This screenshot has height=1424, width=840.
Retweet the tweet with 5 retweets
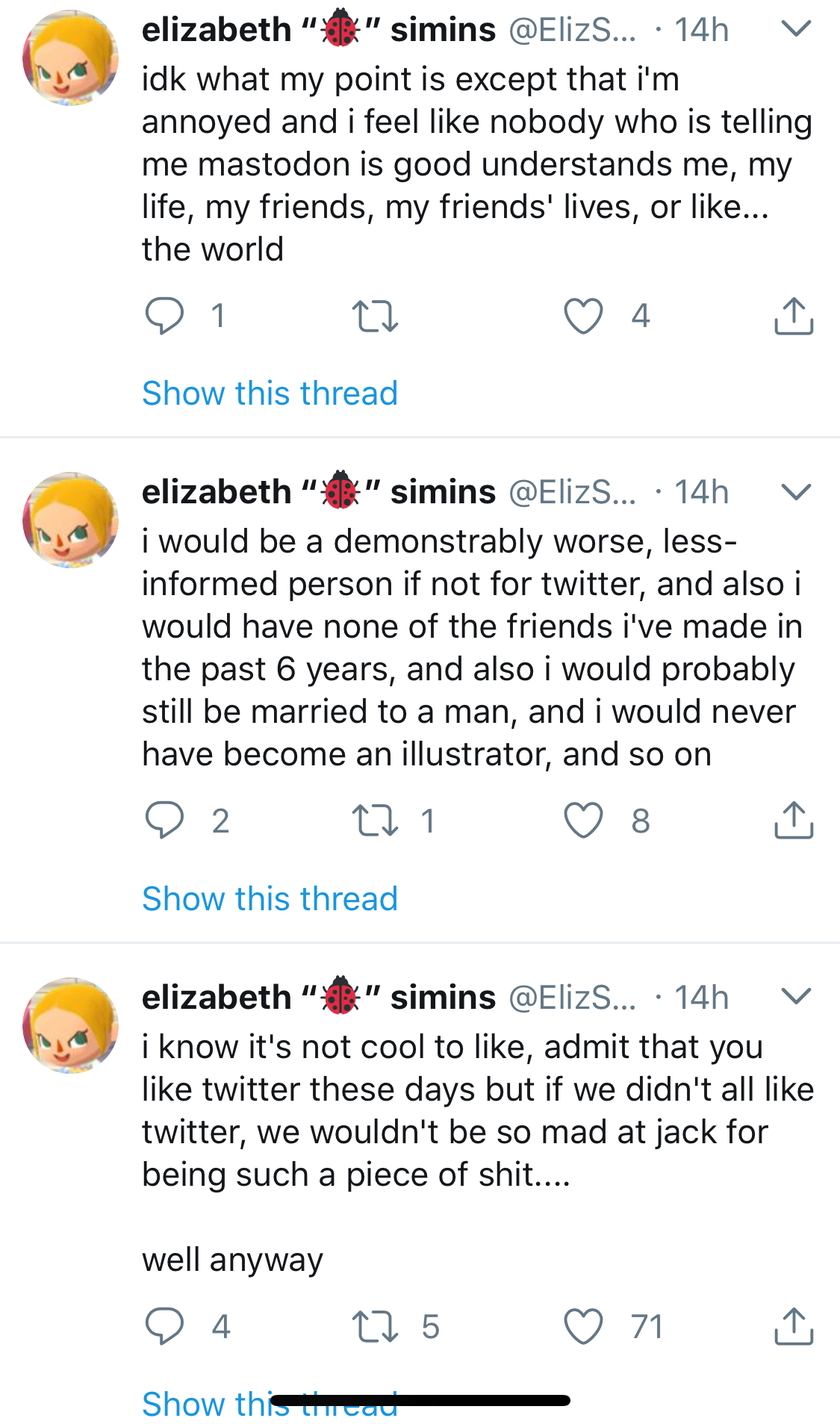coord(375,1326)
